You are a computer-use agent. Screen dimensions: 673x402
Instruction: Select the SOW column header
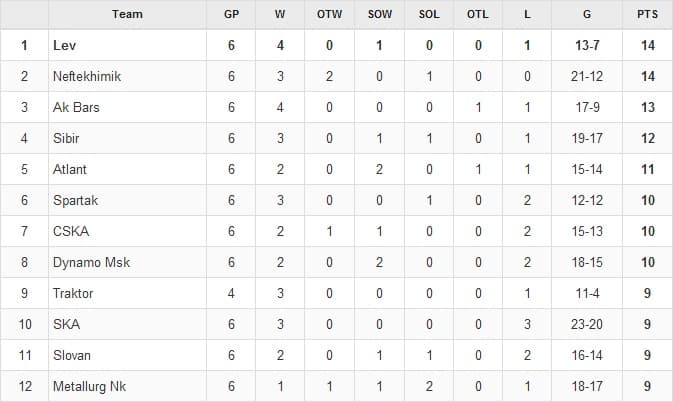[x=379, y=14]
